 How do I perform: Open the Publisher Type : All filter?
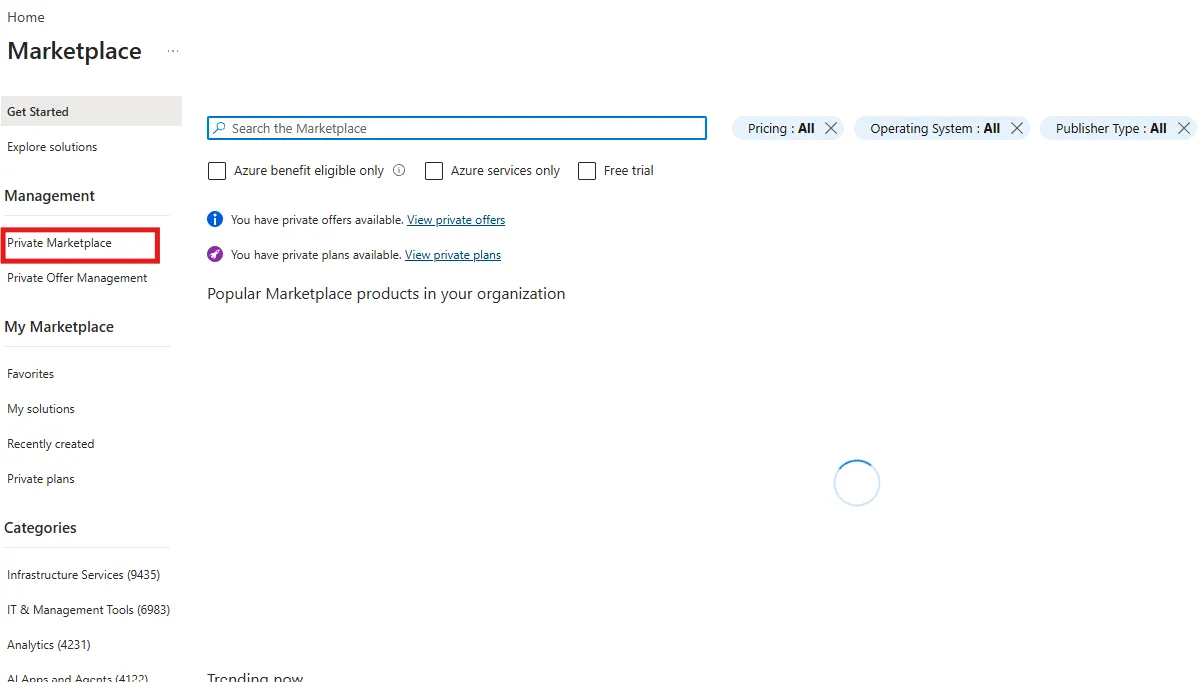(x=1111, y=128)
